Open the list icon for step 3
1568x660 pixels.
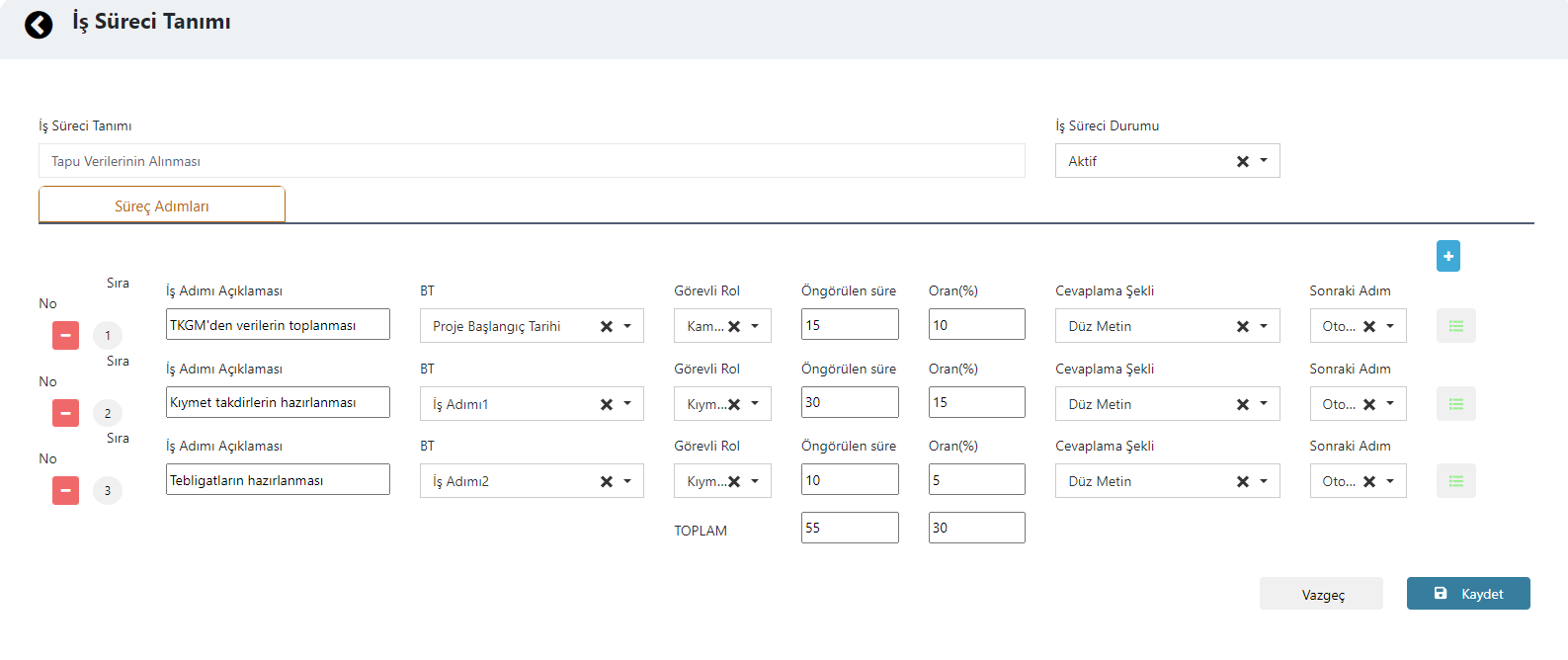pyautogui.click(x=1455, y=481)
